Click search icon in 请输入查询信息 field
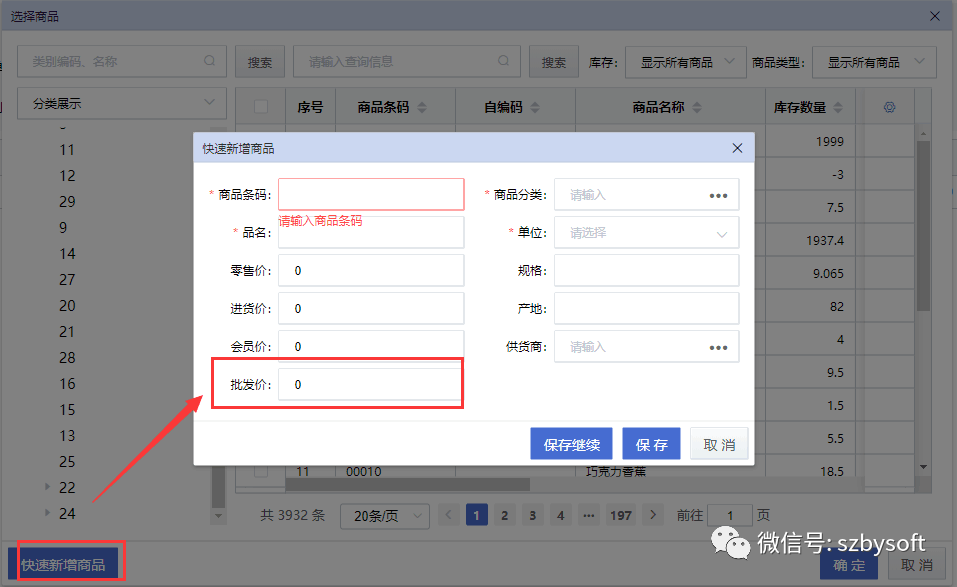Screen dimensions: 957x587 tap(504, 61)
